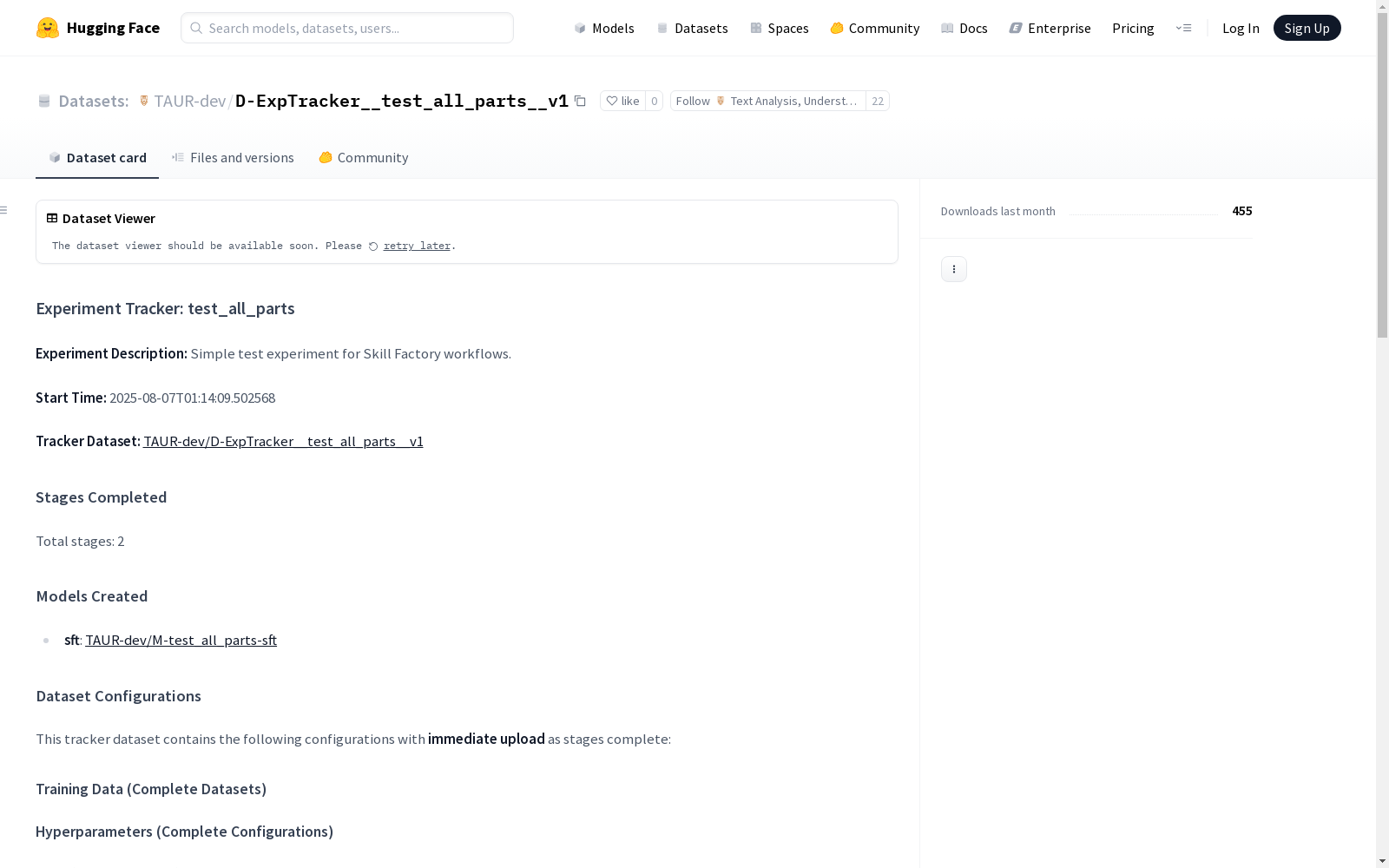Like this dataset with heart button
Screen dimensions: 1389x868
622,101
